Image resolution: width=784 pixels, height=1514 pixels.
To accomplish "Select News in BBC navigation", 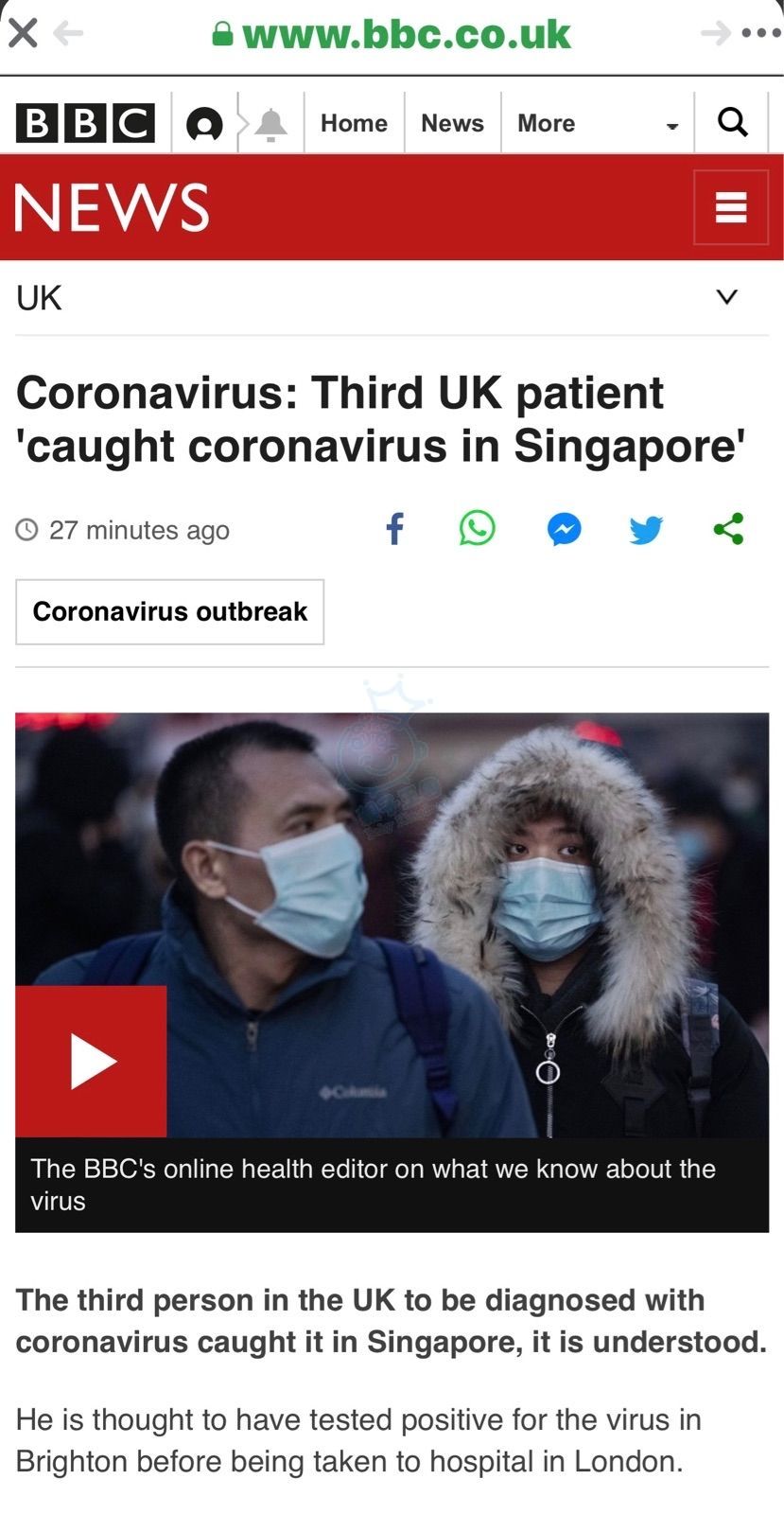I will click(x=452, y=123).
